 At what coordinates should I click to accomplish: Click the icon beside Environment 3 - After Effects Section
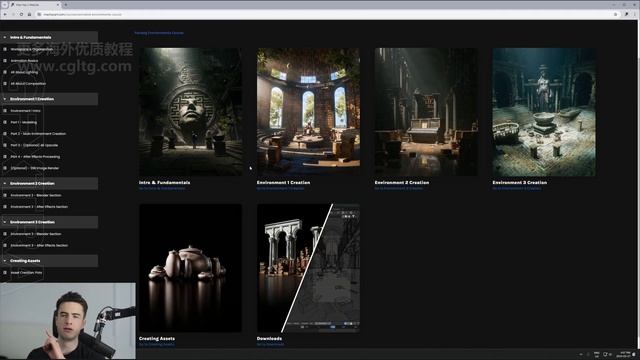tap(5, 245)
